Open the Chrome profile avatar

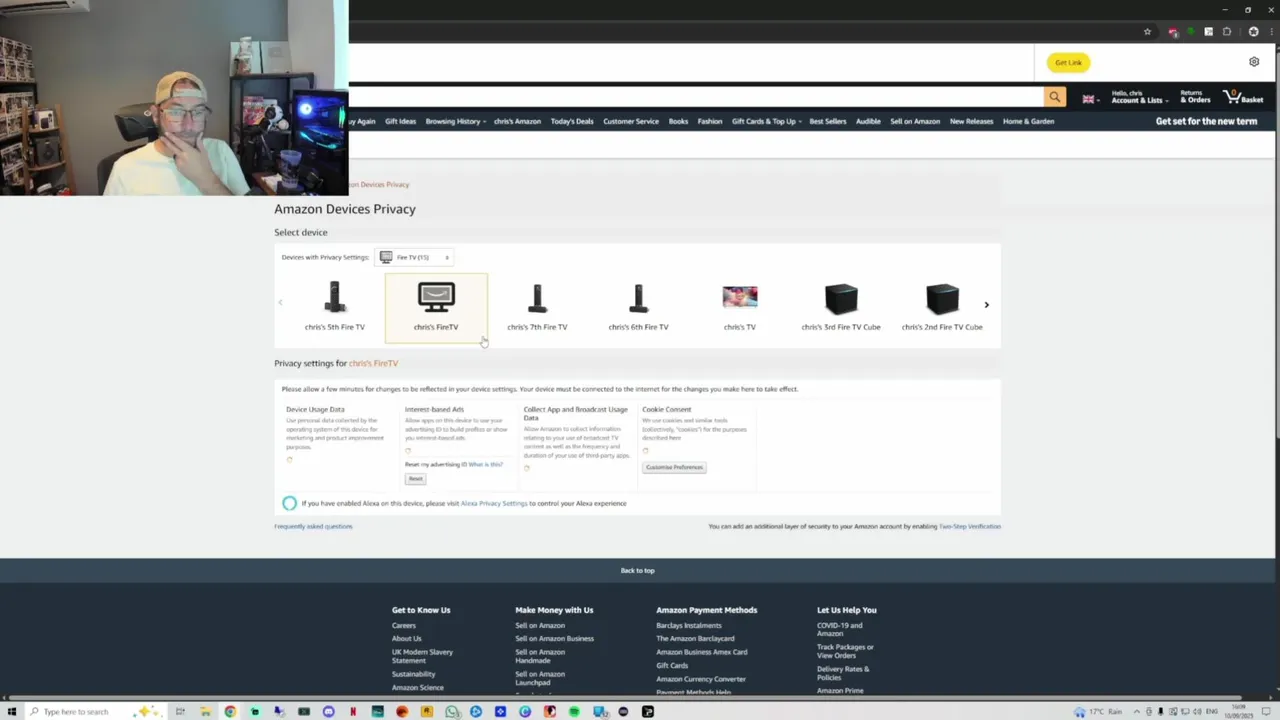coord(1253,32)
